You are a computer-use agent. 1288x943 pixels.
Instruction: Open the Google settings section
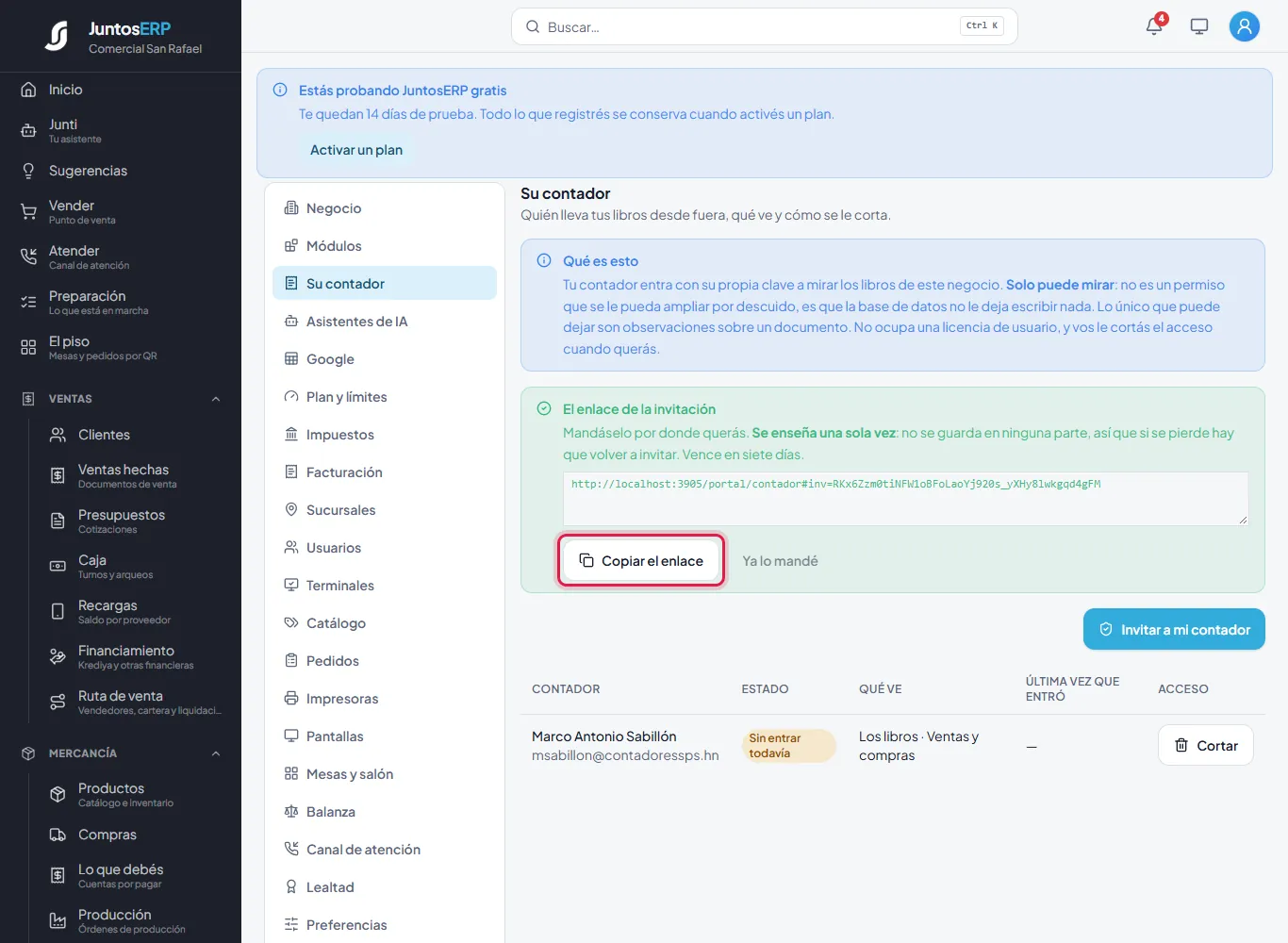[x=385, y=359]
